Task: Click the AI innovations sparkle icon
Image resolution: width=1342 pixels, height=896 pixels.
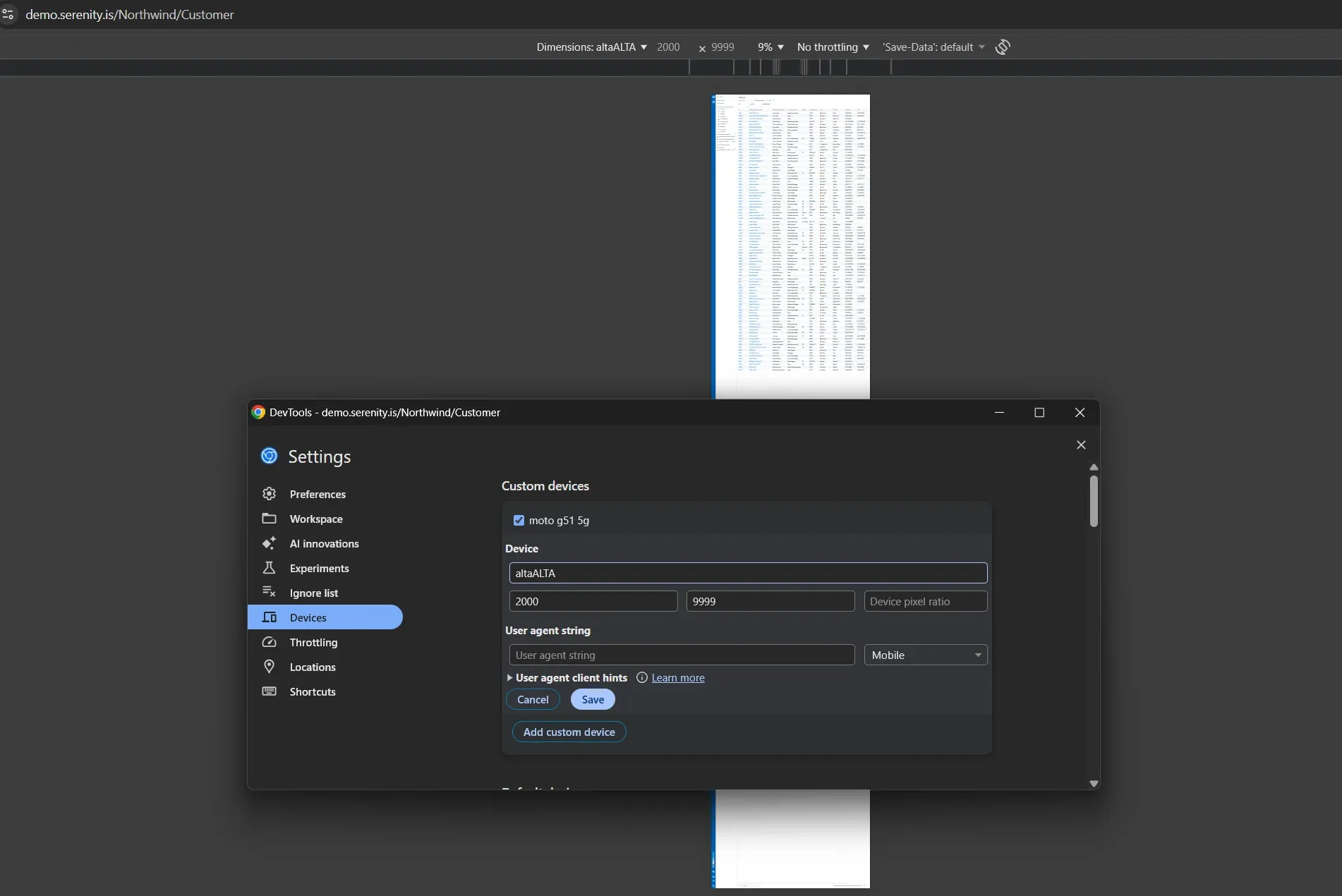Action: coord(269,543)
